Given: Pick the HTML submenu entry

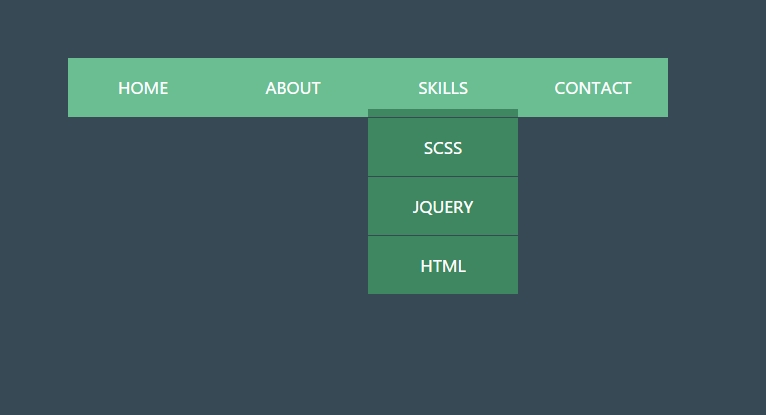Looking at the screenshot, I should coord(443,266).
